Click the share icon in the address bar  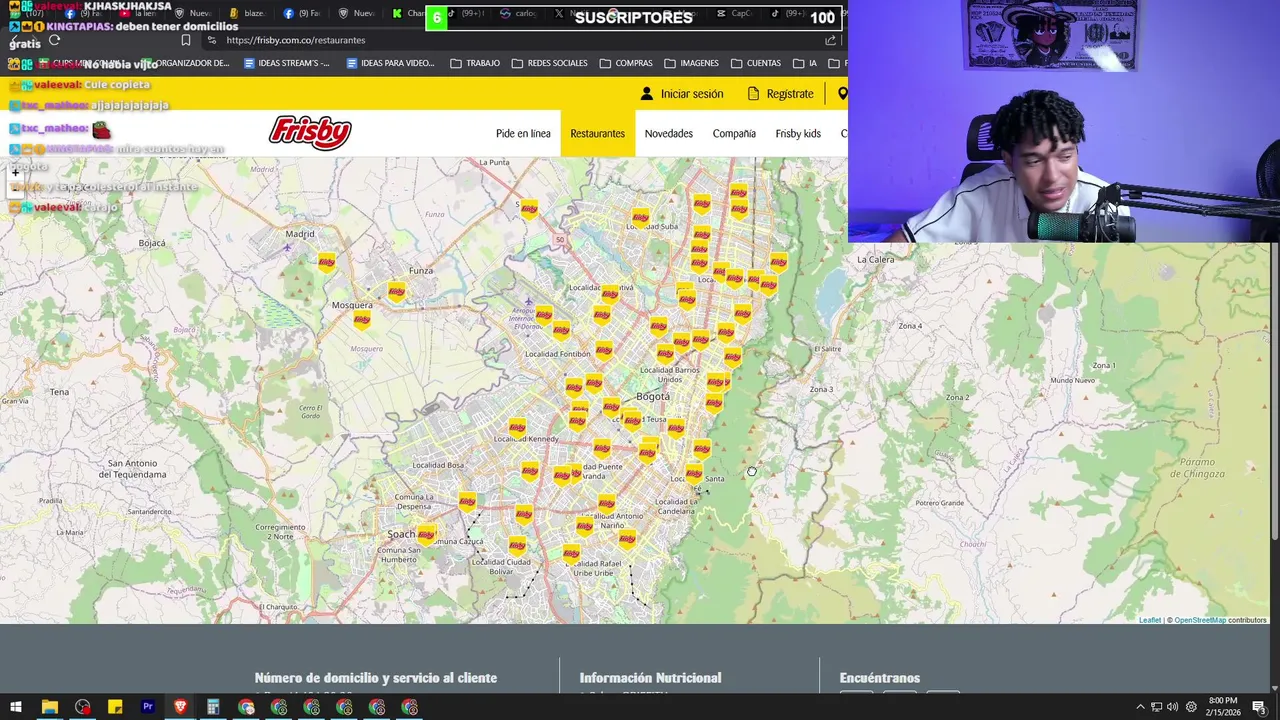830,40
